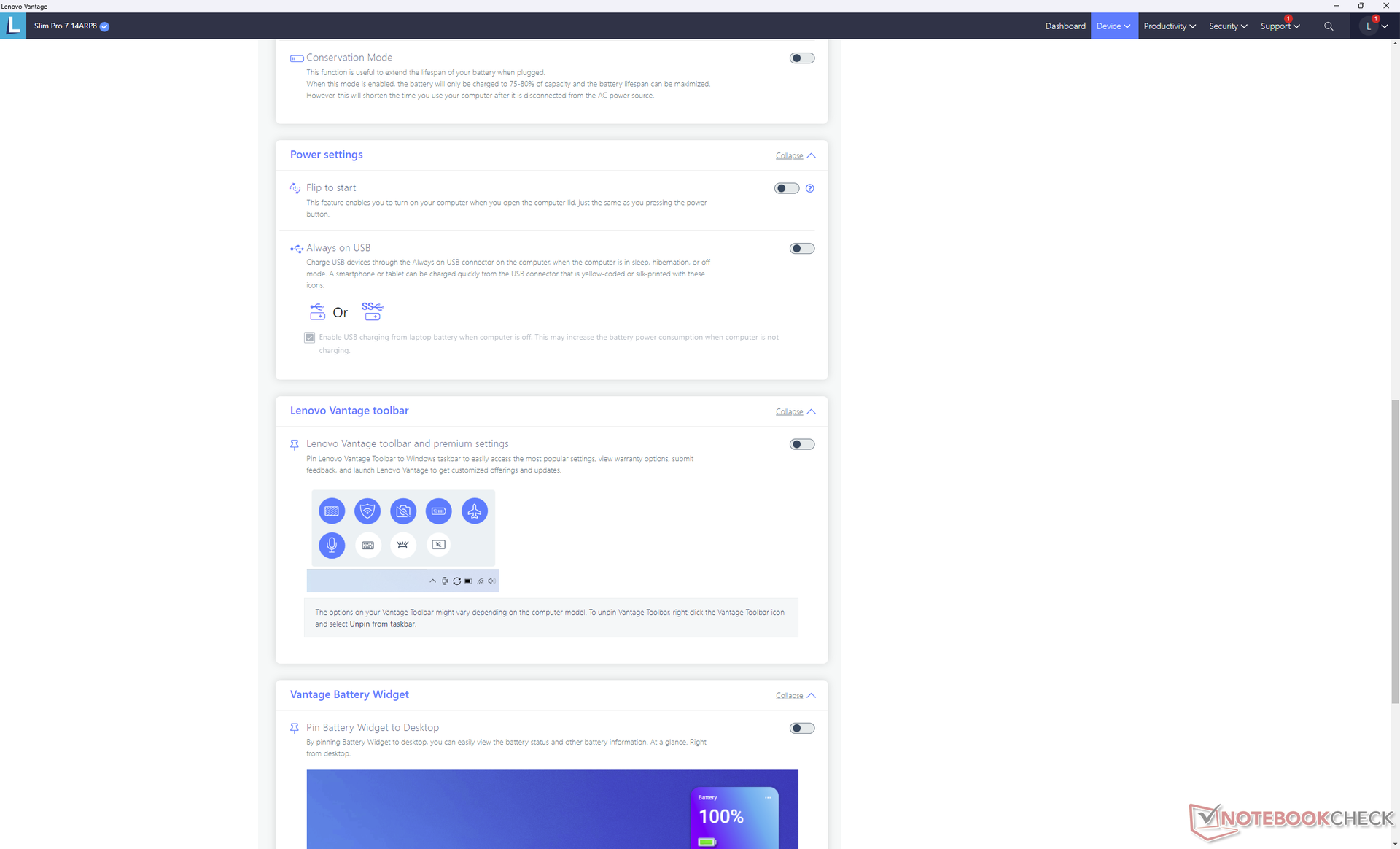
Task: Toggle Pin Battery Widget to Desktop
Action: pos(801,728)
